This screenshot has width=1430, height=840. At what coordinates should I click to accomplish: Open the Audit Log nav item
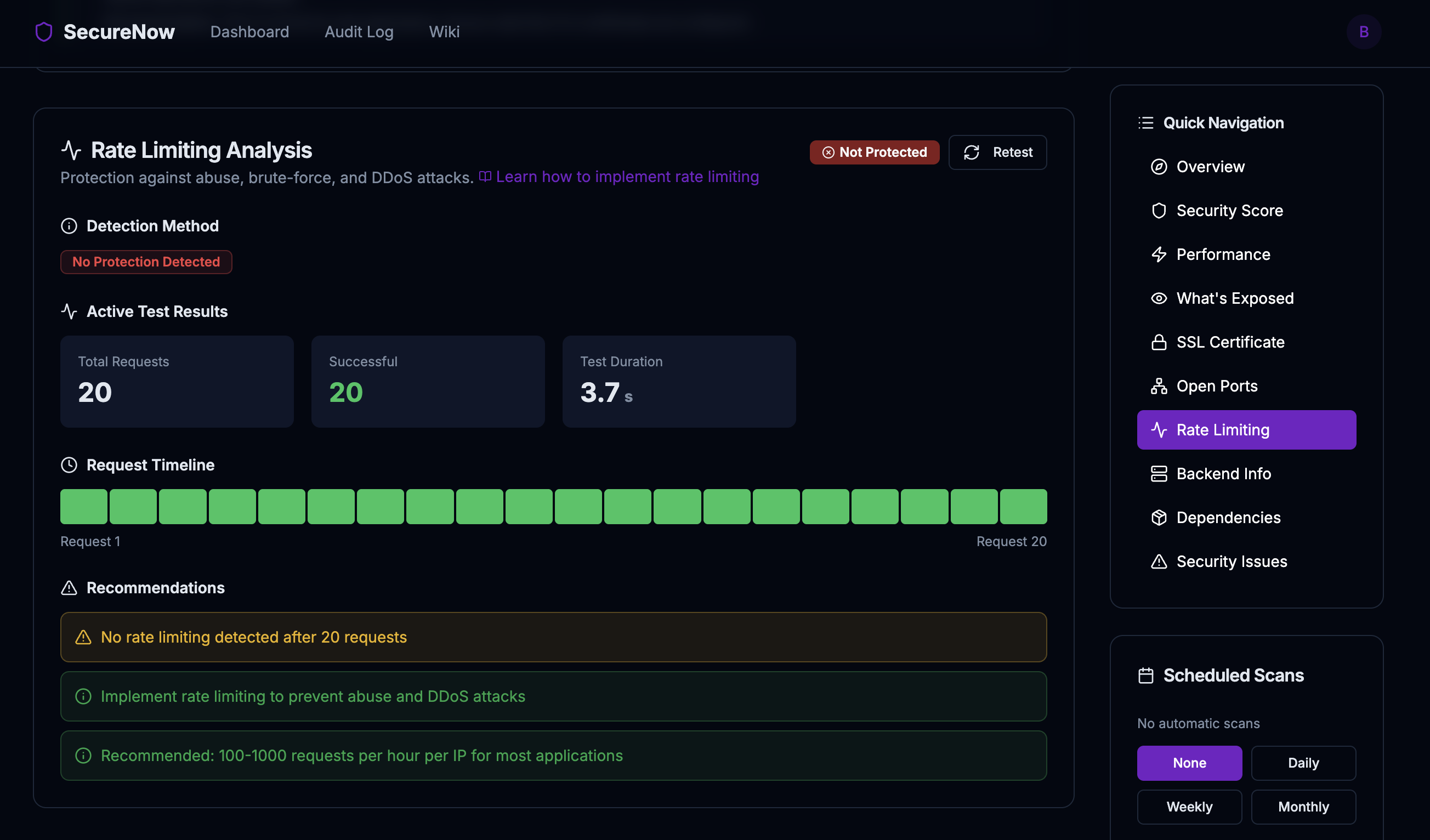tap(359, 32)
